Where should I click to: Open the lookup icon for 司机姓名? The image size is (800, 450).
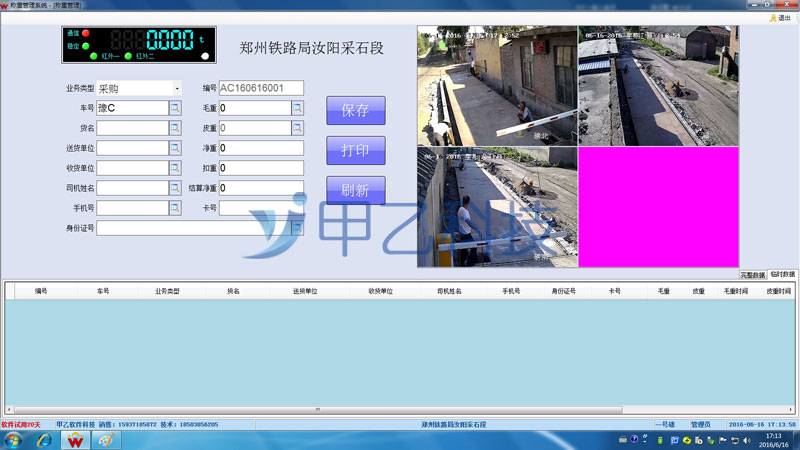coord(175,188)
